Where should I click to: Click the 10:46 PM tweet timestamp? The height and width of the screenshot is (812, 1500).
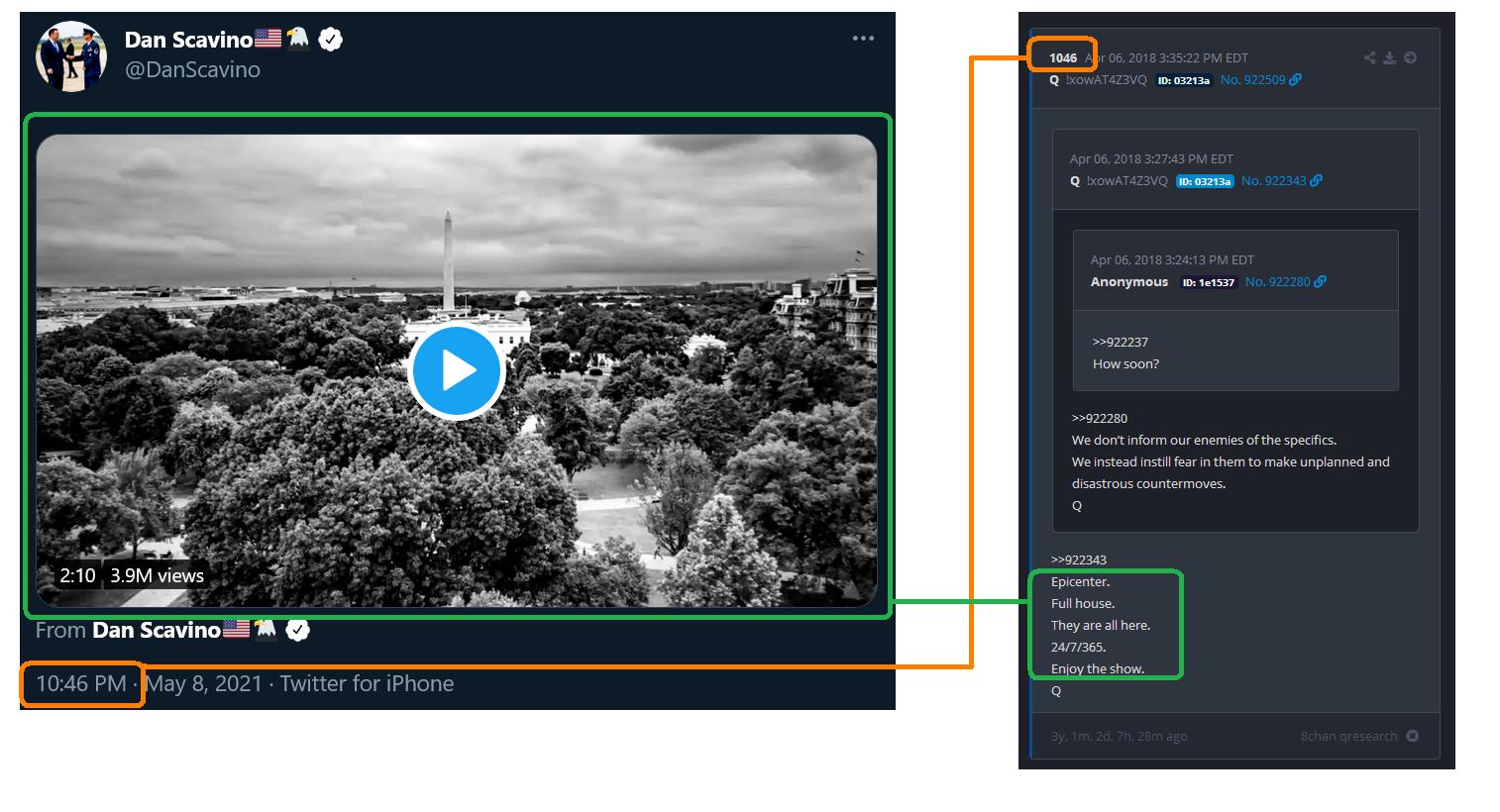tap(81, 683)
